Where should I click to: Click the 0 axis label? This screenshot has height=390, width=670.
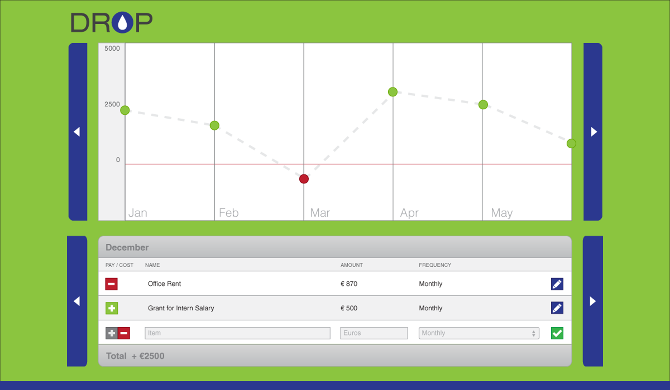pos(118,160)
